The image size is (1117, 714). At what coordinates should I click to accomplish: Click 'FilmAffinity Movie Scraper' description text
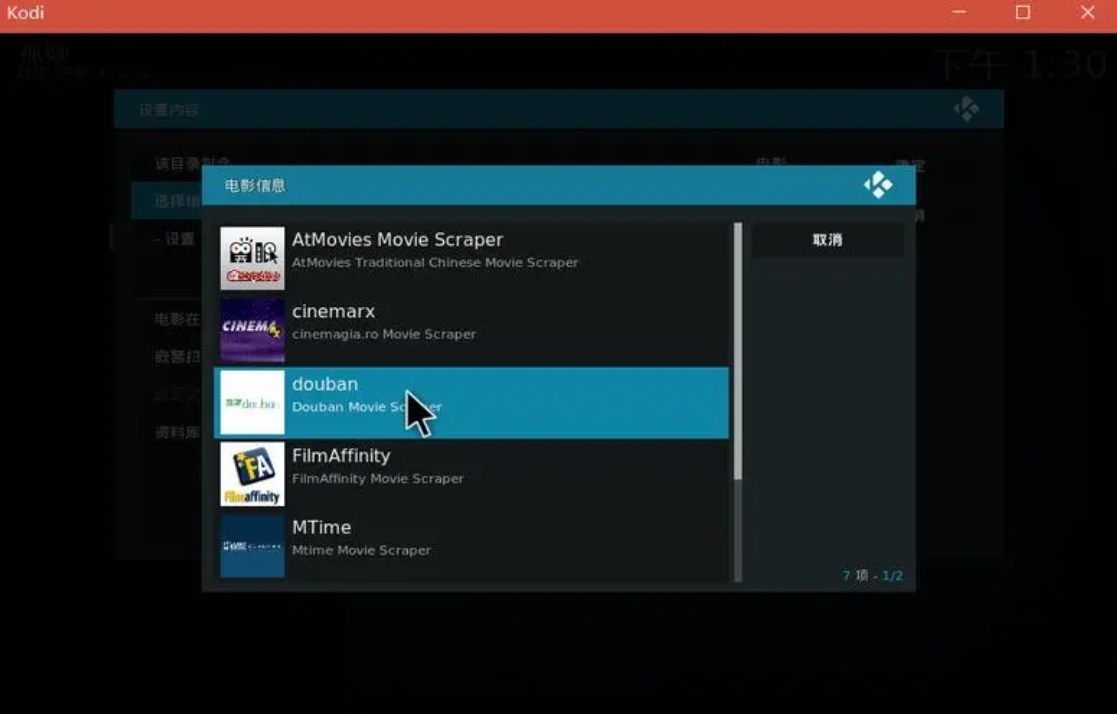[x=378, y=479]
